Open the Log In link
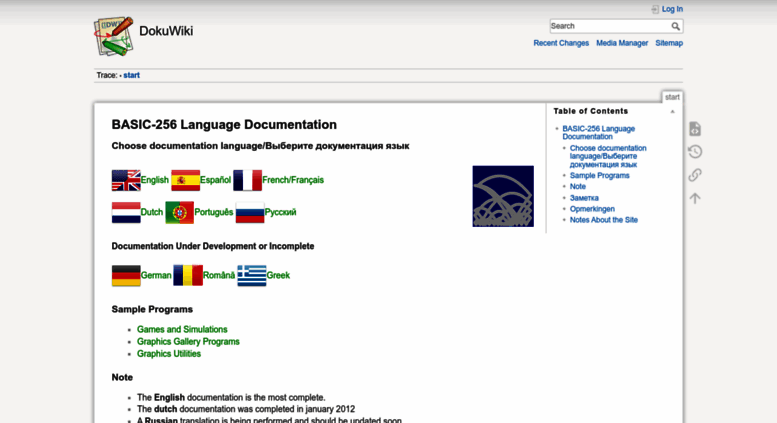Screen dimensions: 777x423 [x=672, y=9]
